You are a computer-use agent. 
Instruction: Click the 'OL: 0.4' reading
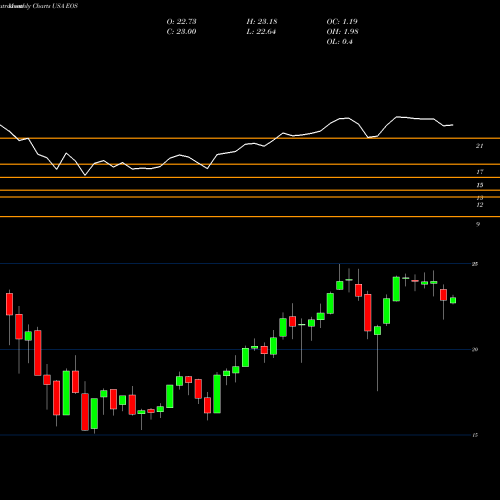[x=339, y=42]
